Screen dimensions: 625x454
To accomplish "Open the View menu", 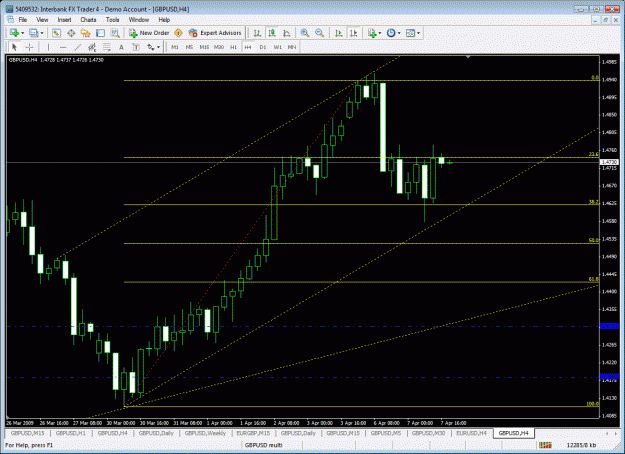I will tap(42, 20).
